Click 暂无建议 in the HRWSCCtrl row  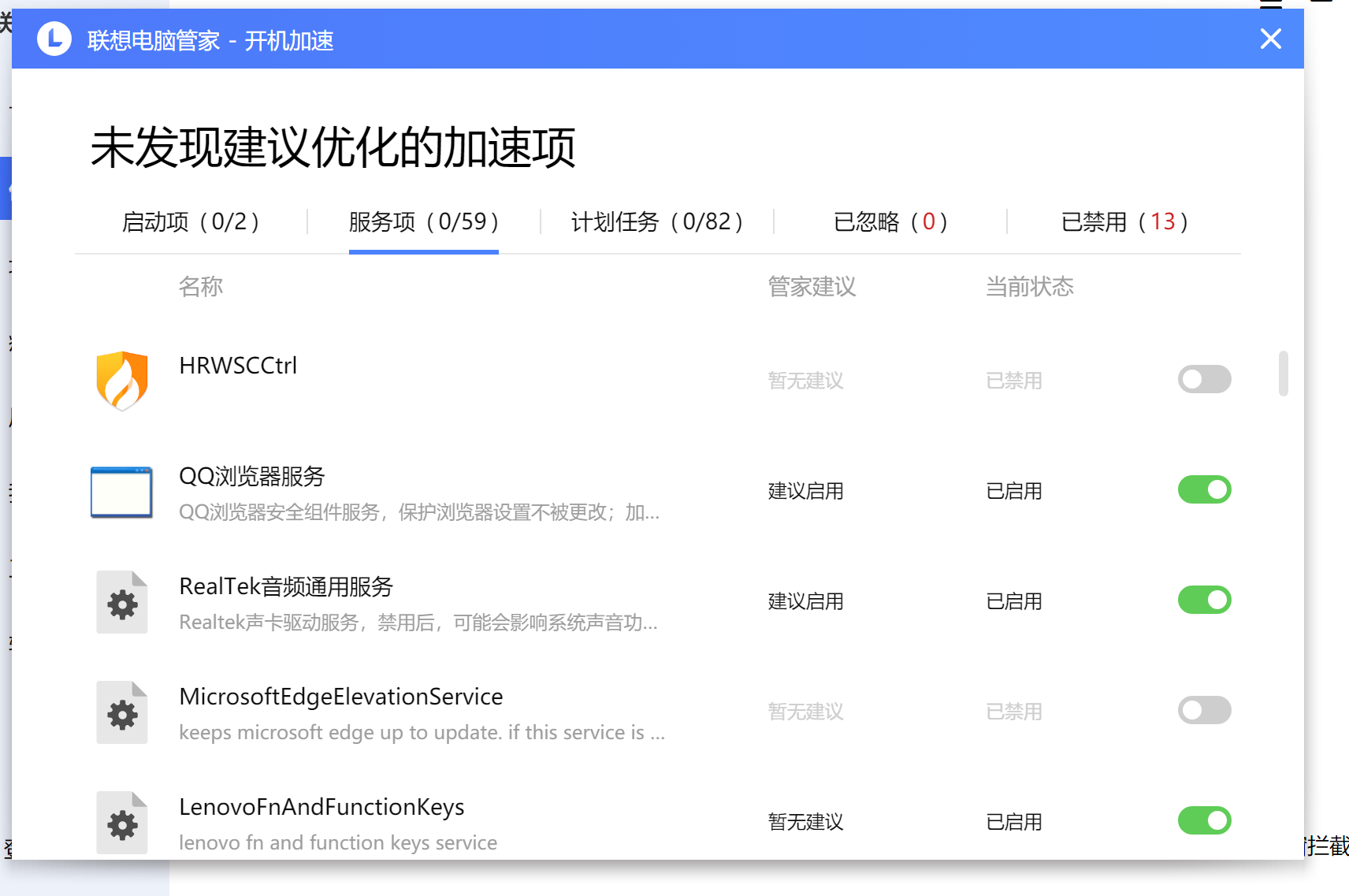click(x=805, y=381)
